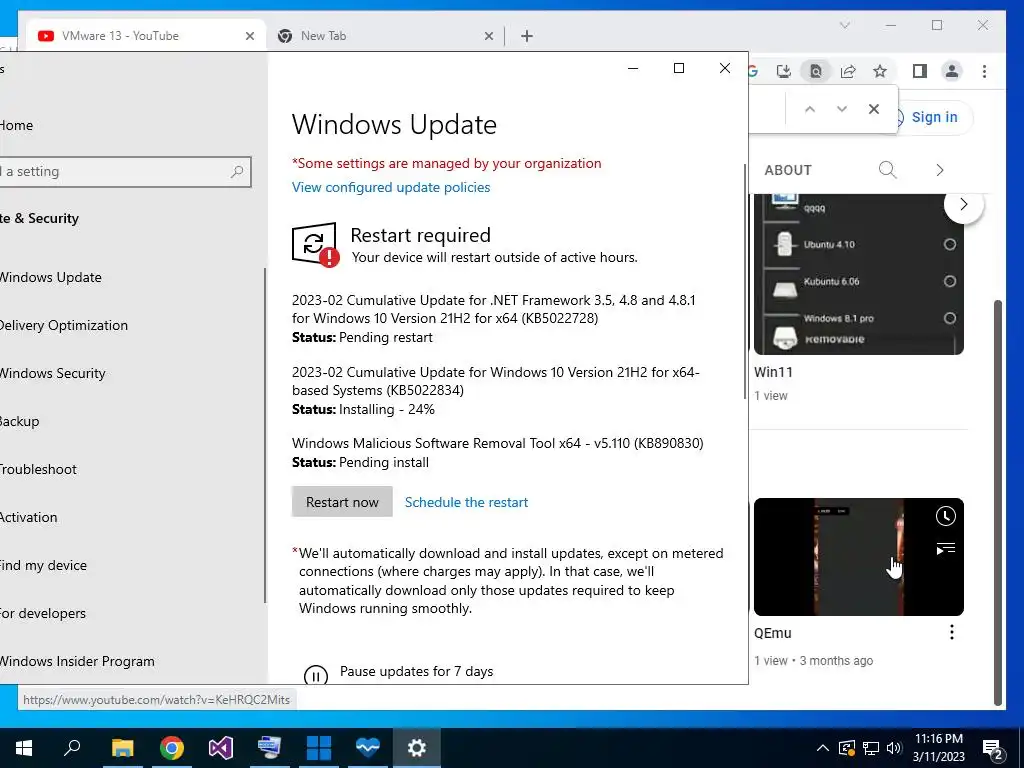Screen dimensions: 1024x768
Task: Open Chrome side panel icon
Action: click(920, 71)
